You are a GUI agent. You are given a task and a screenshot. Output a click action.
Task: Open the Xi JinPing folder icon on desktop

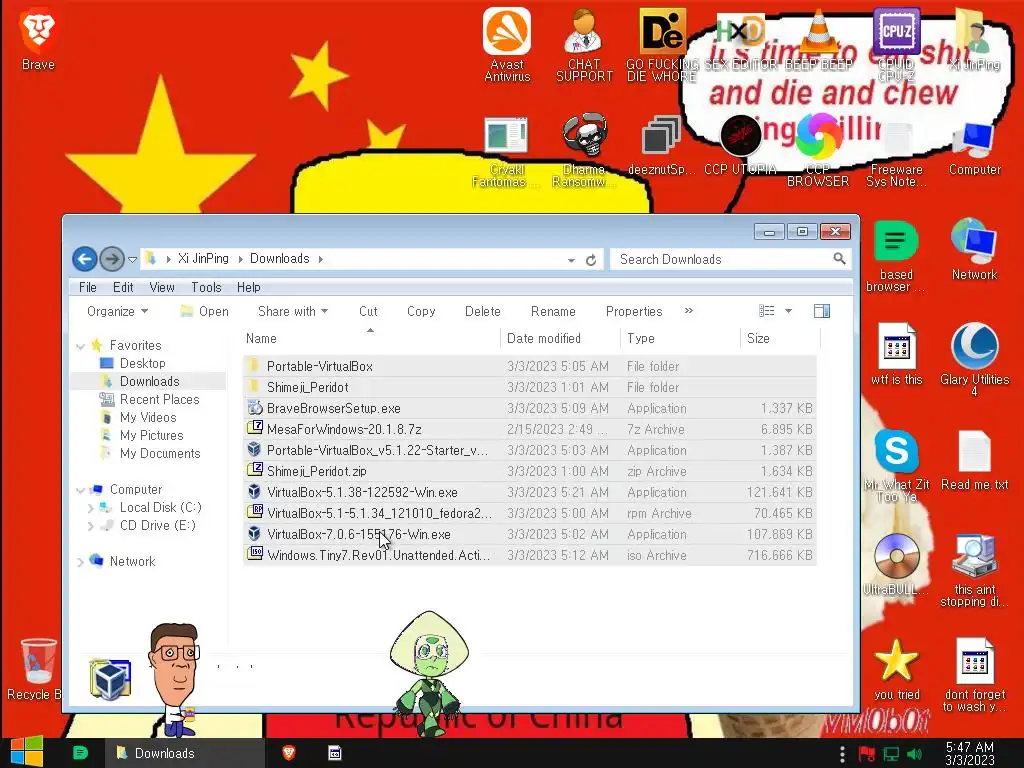pos(974,40)
